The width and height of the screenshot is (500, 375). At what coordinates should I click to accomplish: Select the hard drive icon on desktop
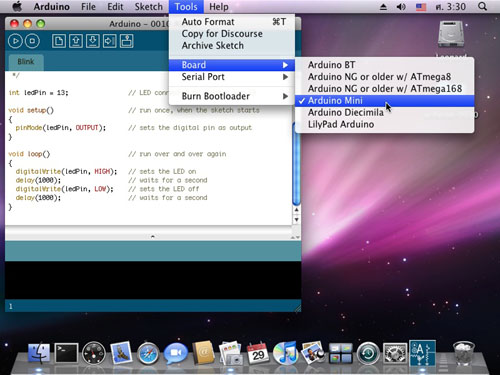tap(451, 34)
